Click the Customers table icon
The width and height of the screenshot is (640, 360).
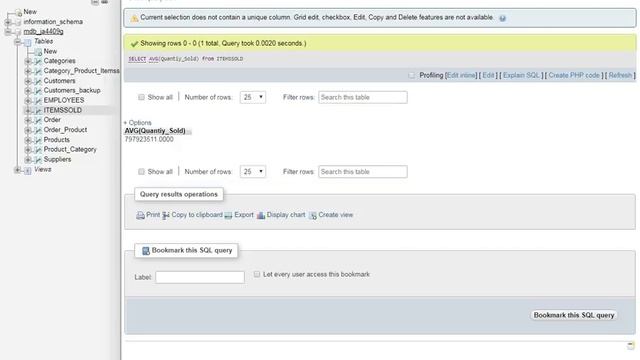point(38,81)
